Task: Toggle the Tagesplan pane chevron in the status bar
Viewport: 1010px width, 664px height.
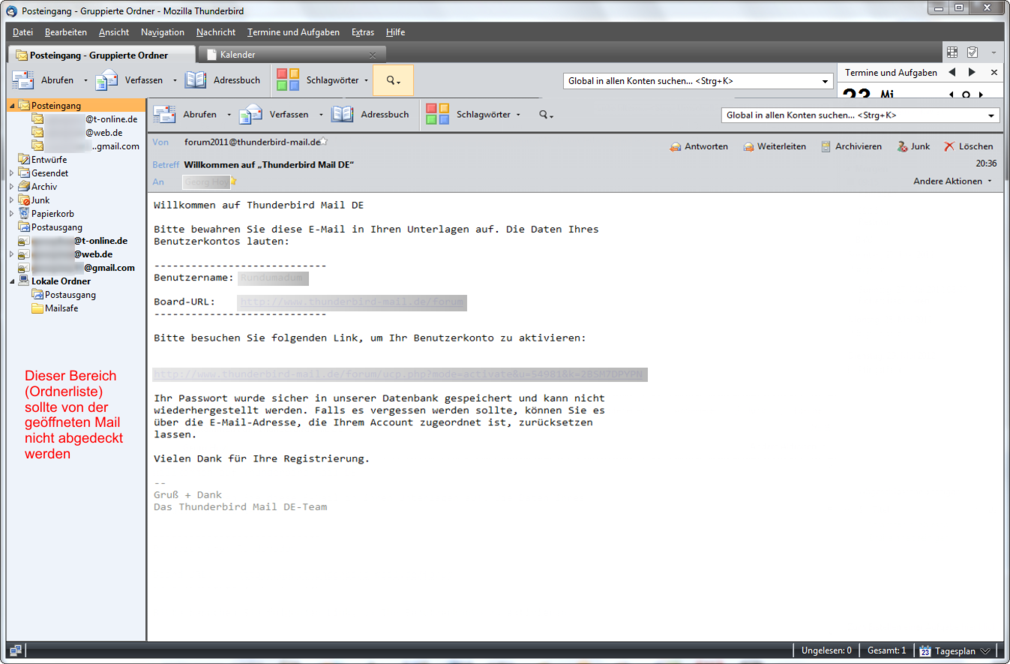Action: (986, 651)
